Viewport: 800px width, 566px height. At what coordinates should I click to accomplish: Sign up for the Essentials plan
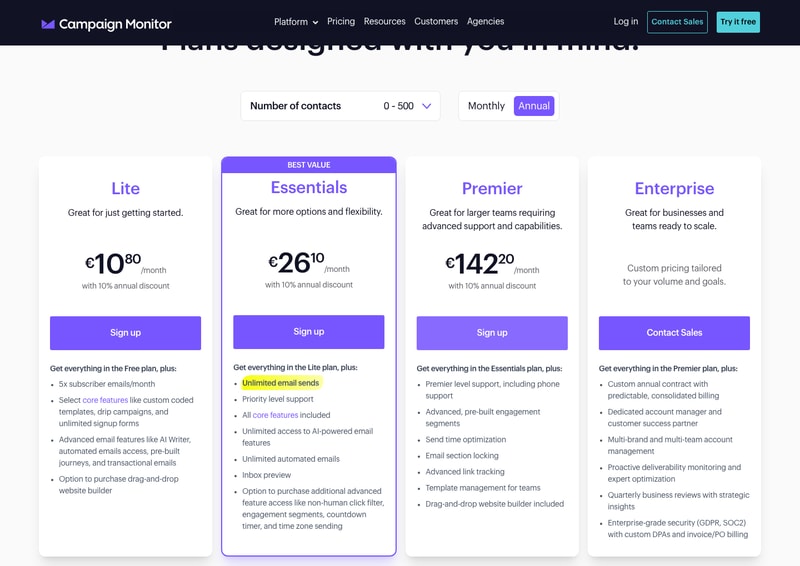click(x=309, y=332)
